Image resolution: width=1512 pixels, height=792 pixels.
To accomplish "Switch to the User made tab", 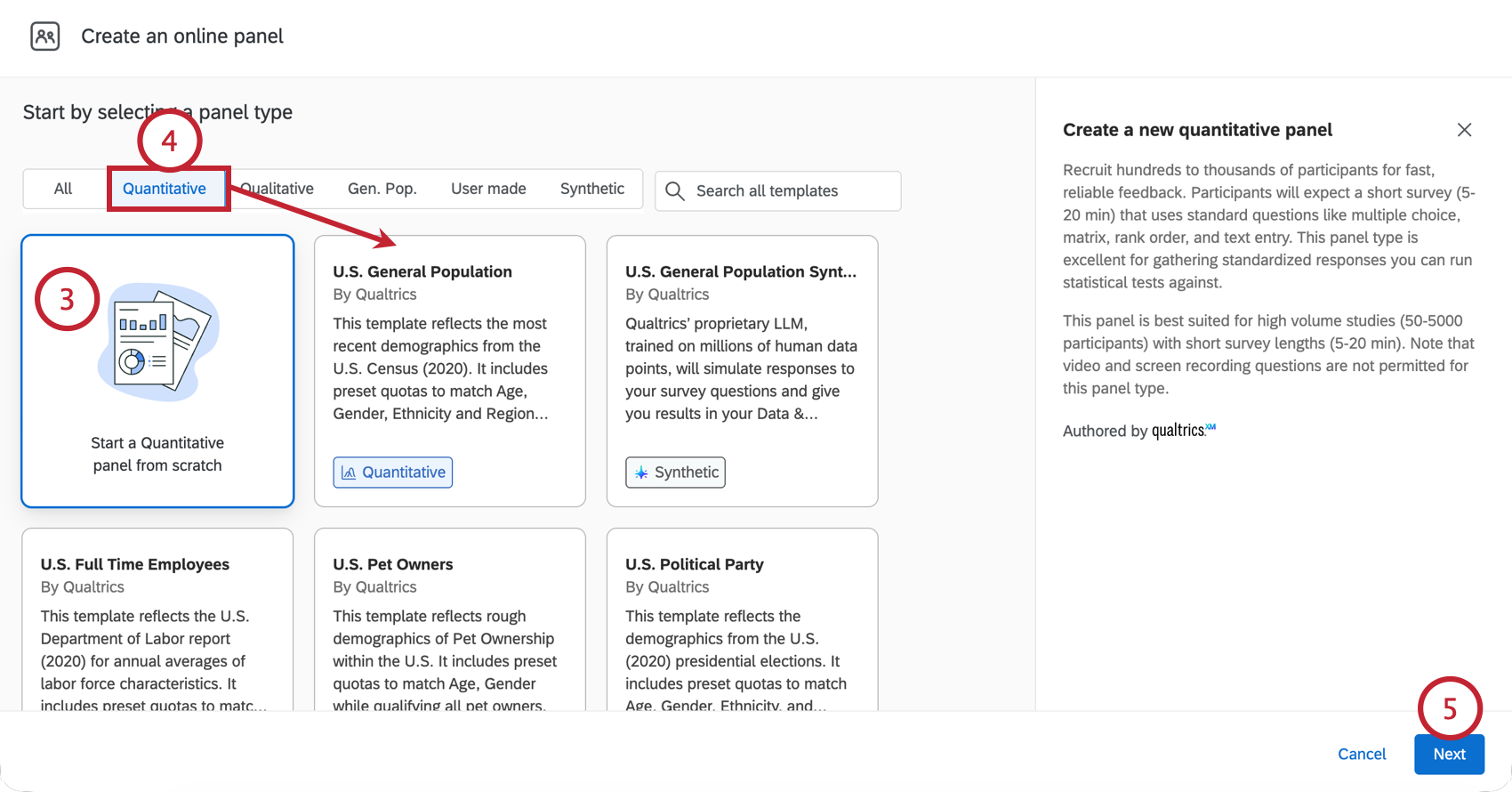I will (488, 189).
